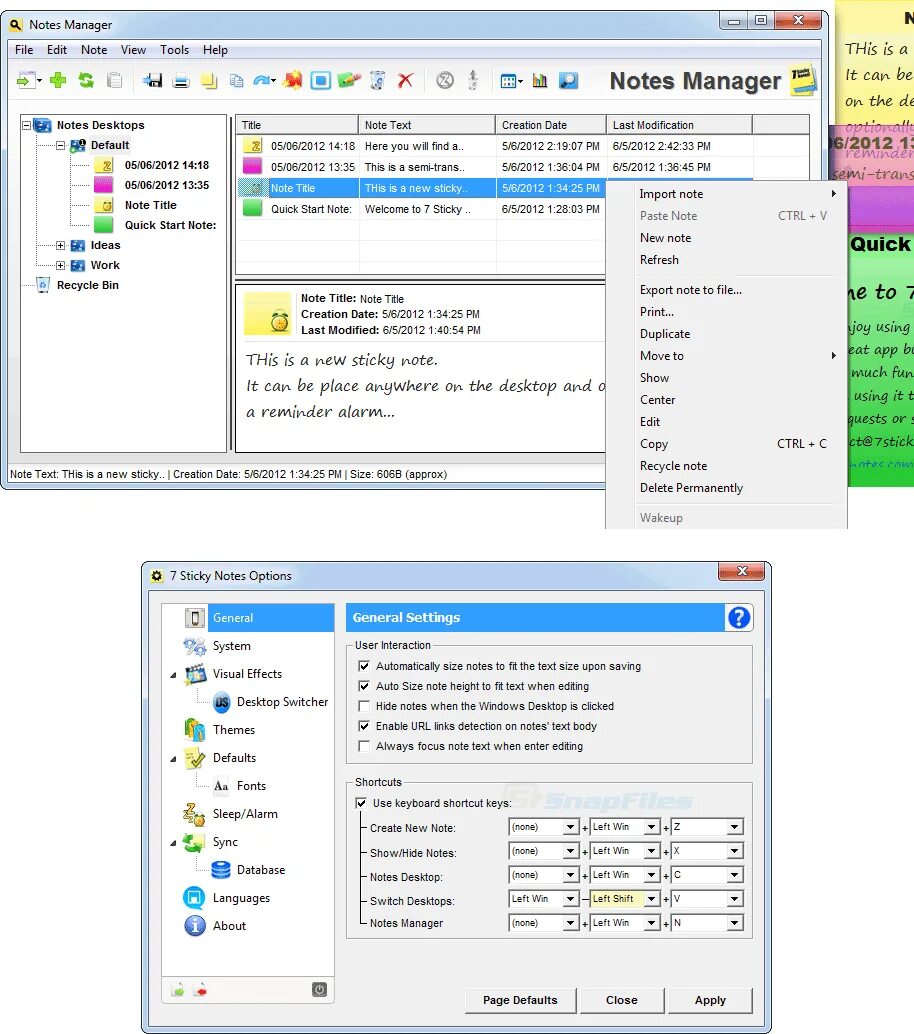Click the recycle bin toolbar icon
This screenshot has width=914, height=1034.
(377, 80)
